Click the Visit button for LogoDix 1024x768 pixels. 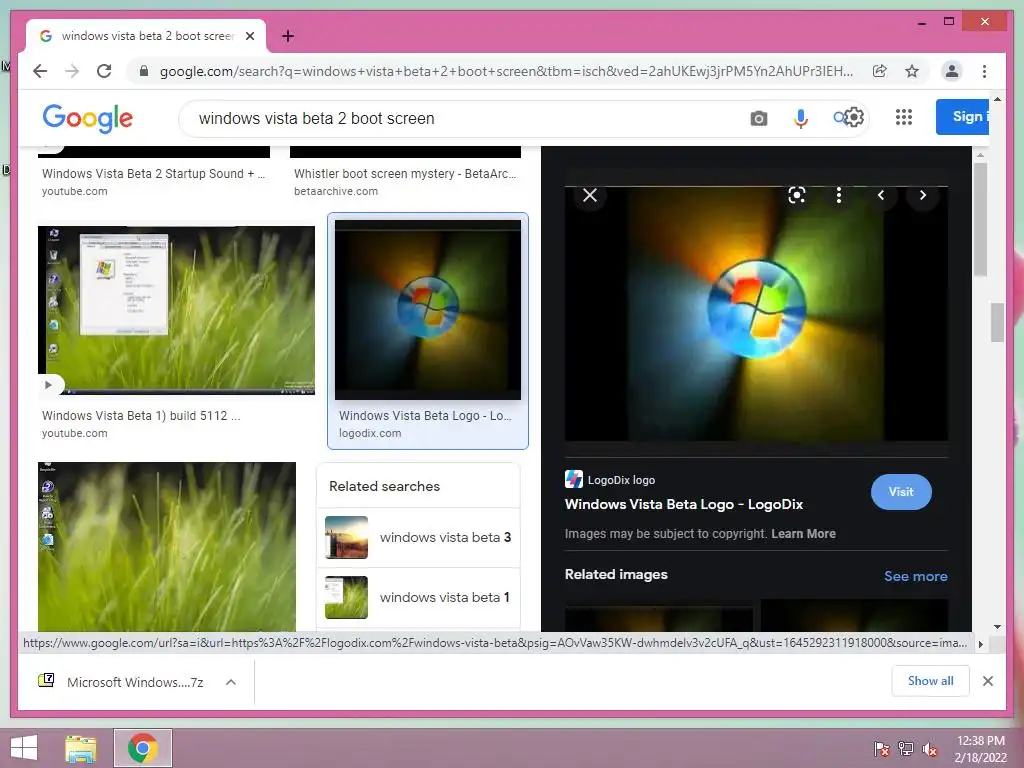click(901, 492)
